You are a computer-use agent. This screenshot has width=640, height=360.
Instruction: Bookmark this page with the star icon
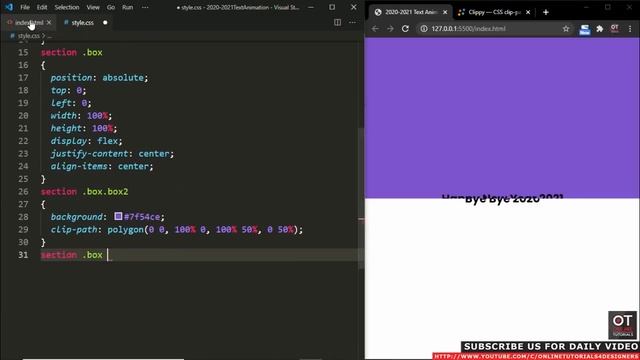[x=566, y=29]
